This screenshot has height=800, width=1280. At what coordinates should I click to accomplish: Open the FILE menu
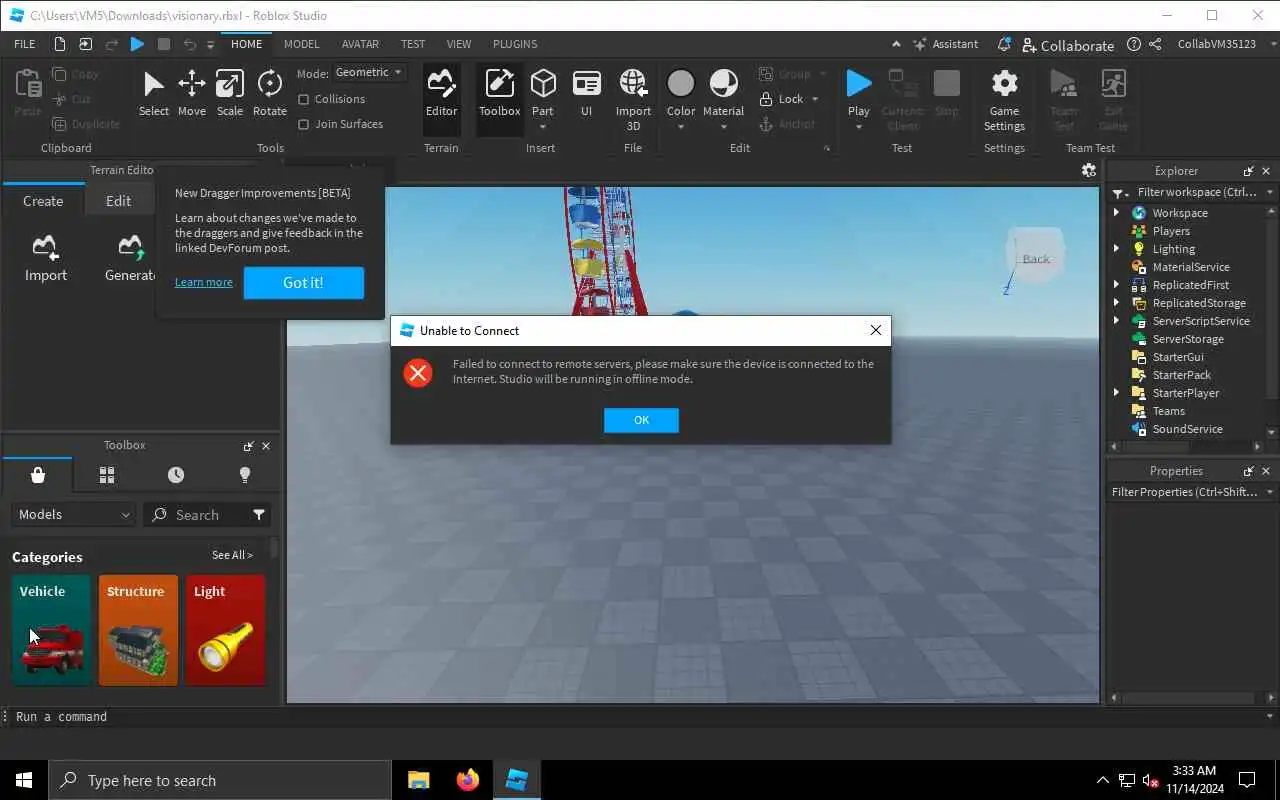point(24,44)
